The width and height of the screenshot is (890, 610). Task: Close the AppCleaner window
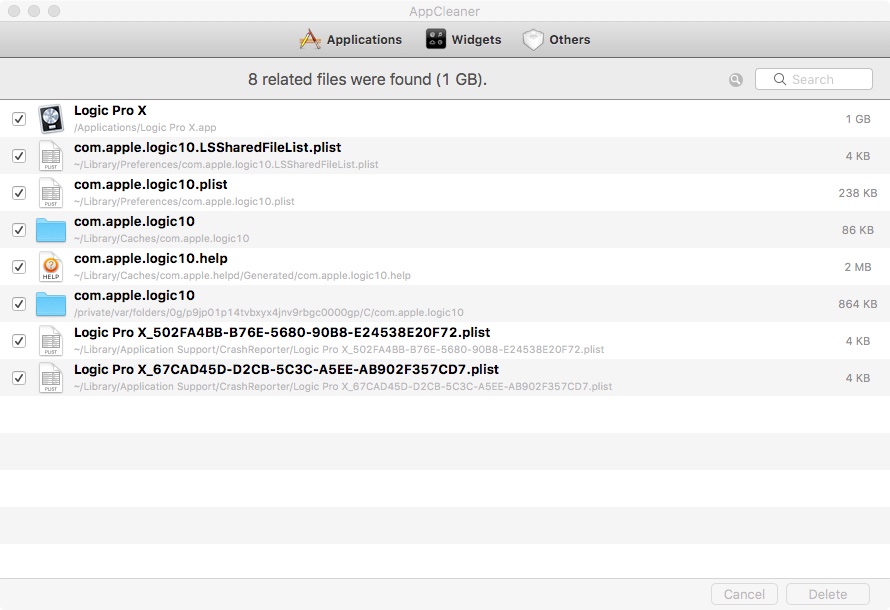14,11
